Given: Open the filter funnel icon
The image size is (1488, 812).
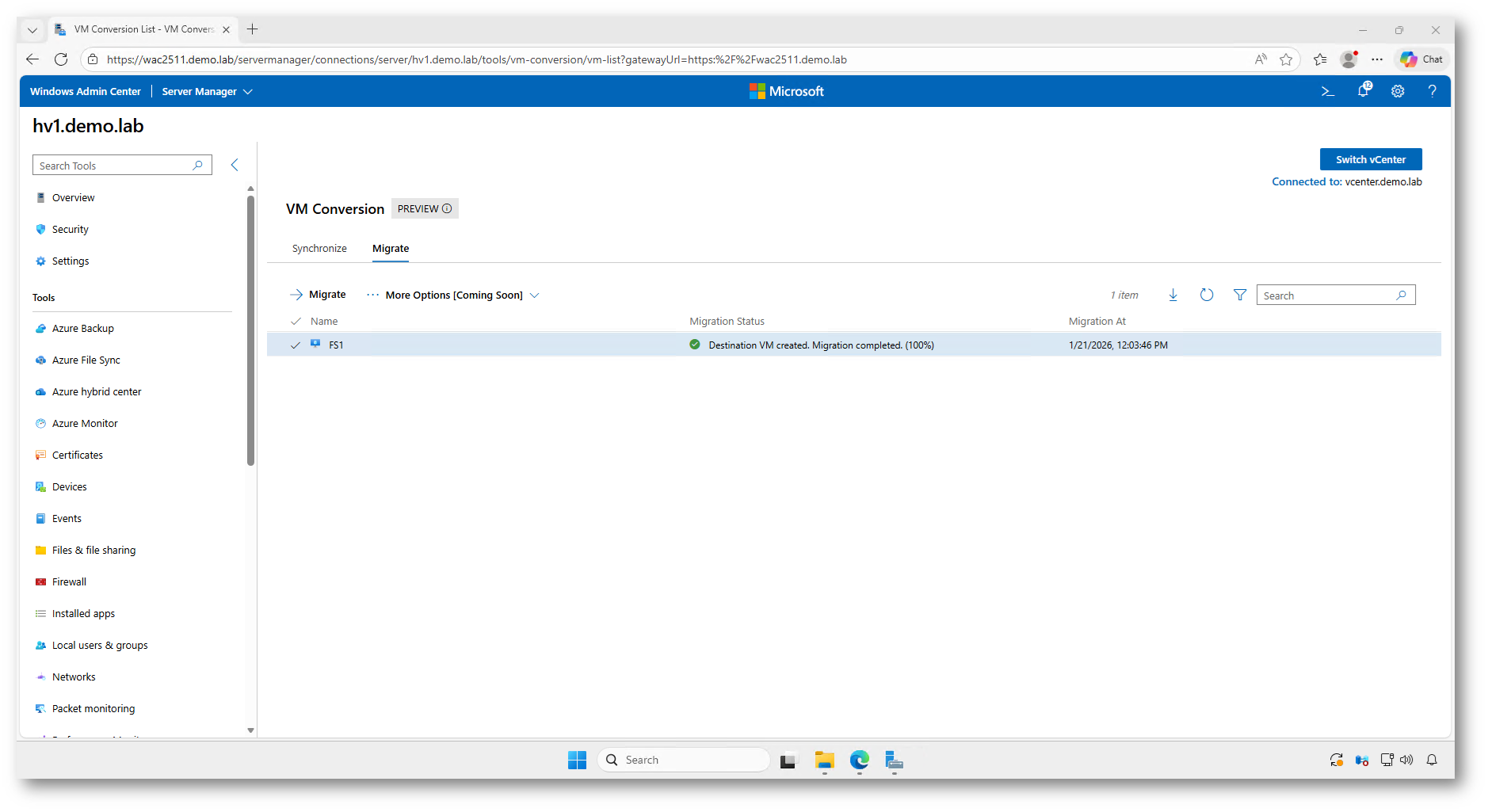Looking at the screenshot, I should point(1240,295).
